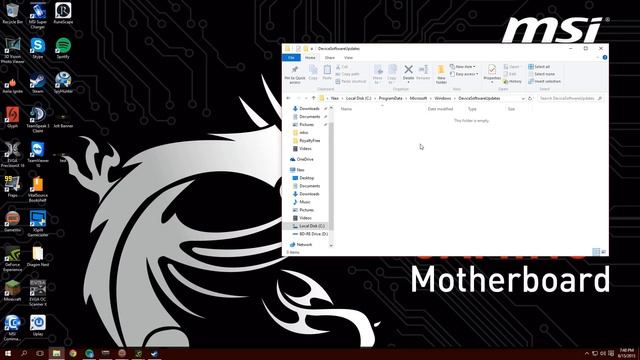Select Network in navigation pane
The image size is (640, 360).
301,244
